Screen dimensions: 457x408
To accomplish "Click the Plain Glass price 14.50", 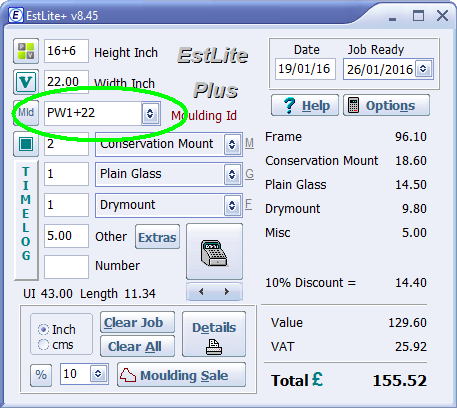I will pyautogui.click(x=411, y=185).
